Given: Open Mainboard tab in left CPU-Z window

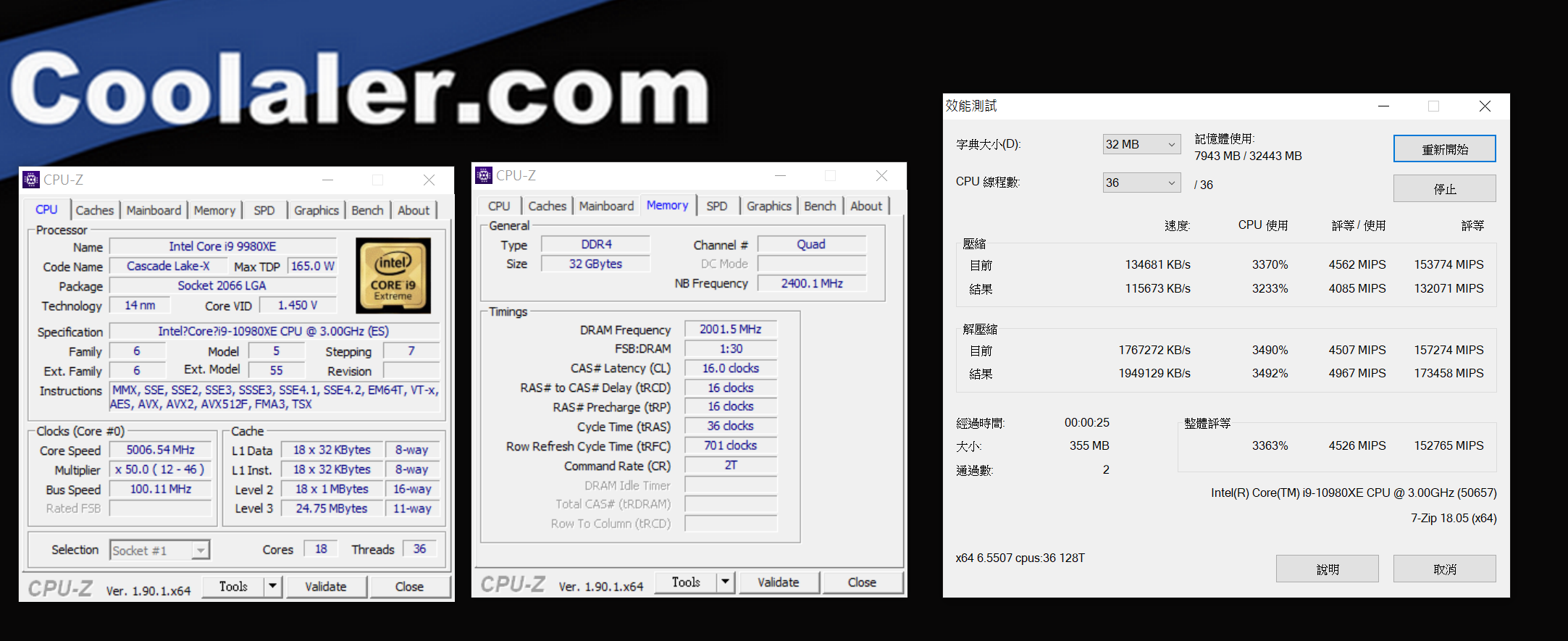Looking at the screenshot, I should (154, 210).
